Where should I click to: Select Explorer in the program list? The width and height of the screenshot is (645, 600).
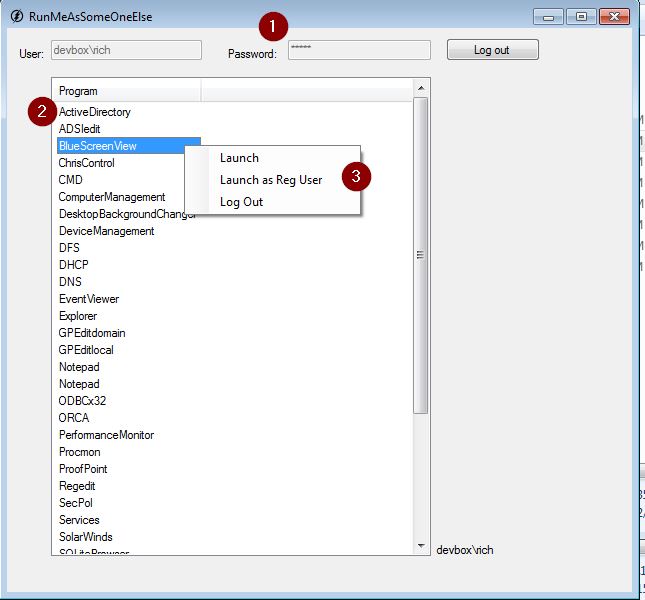coord(78,316)
